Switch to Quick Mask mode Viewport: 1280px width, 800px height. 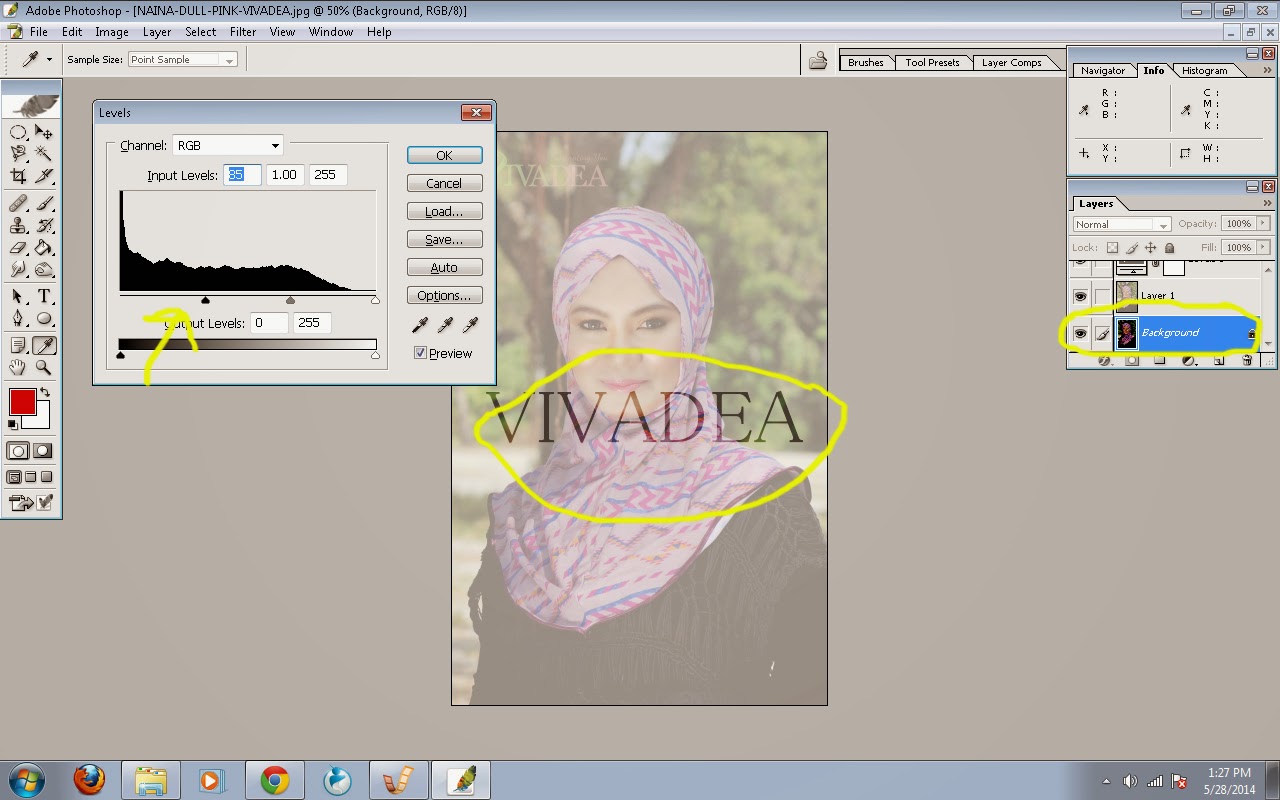(43, 451)
